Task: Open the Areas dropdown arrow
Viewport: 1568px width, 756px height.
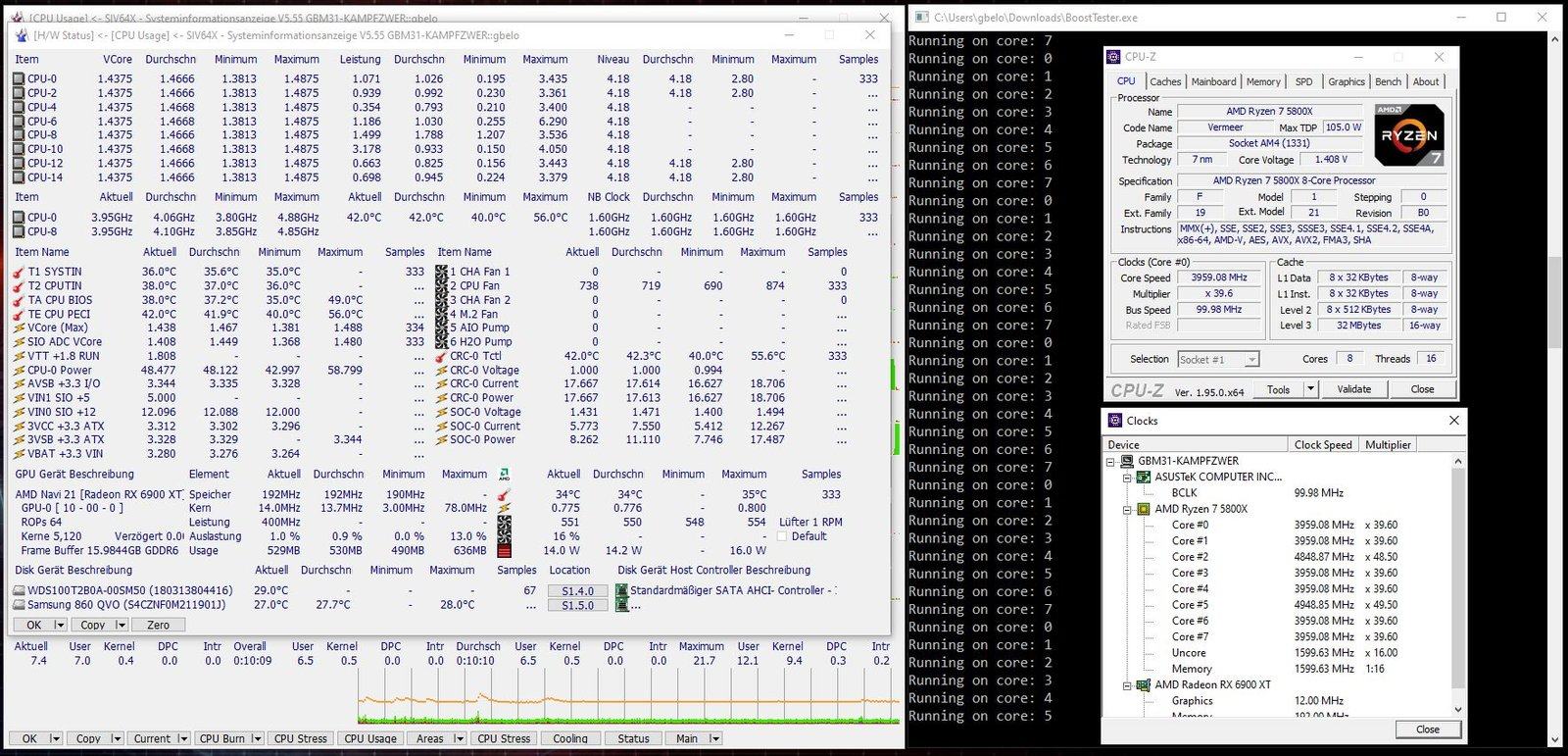Action: (x=458, y=738)
